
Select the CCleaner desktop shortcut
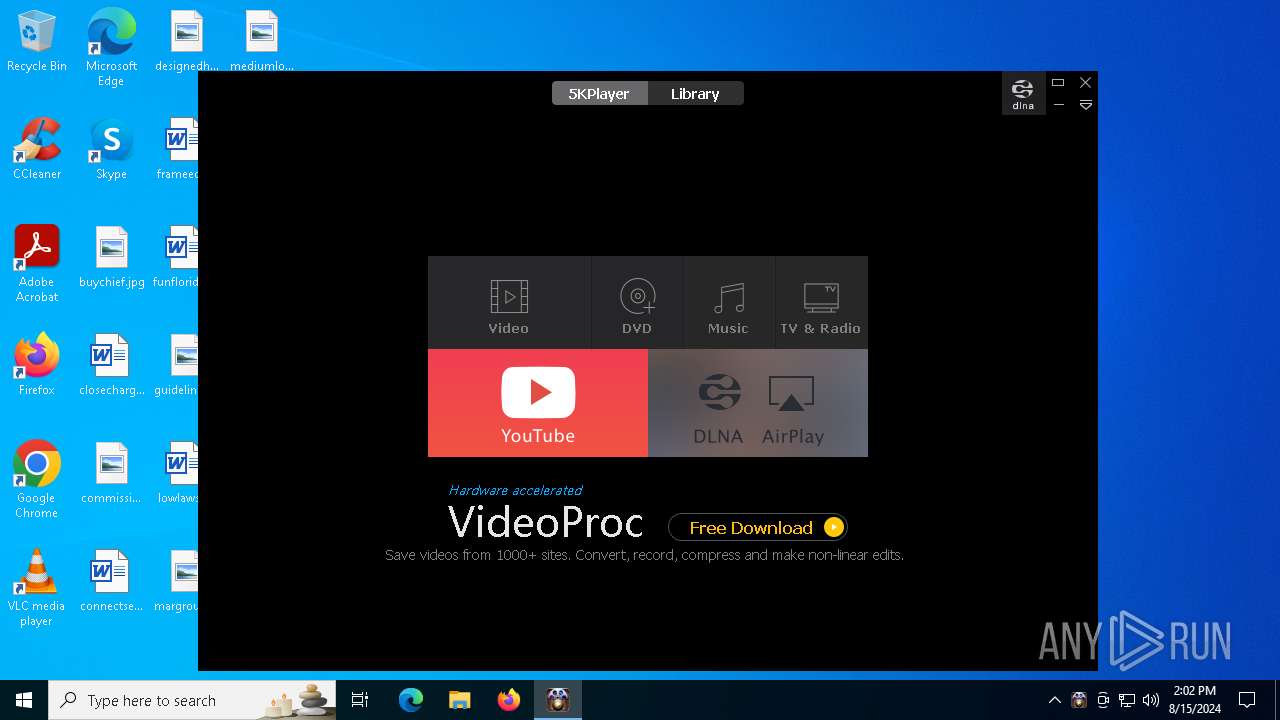[x=37, y=149]
